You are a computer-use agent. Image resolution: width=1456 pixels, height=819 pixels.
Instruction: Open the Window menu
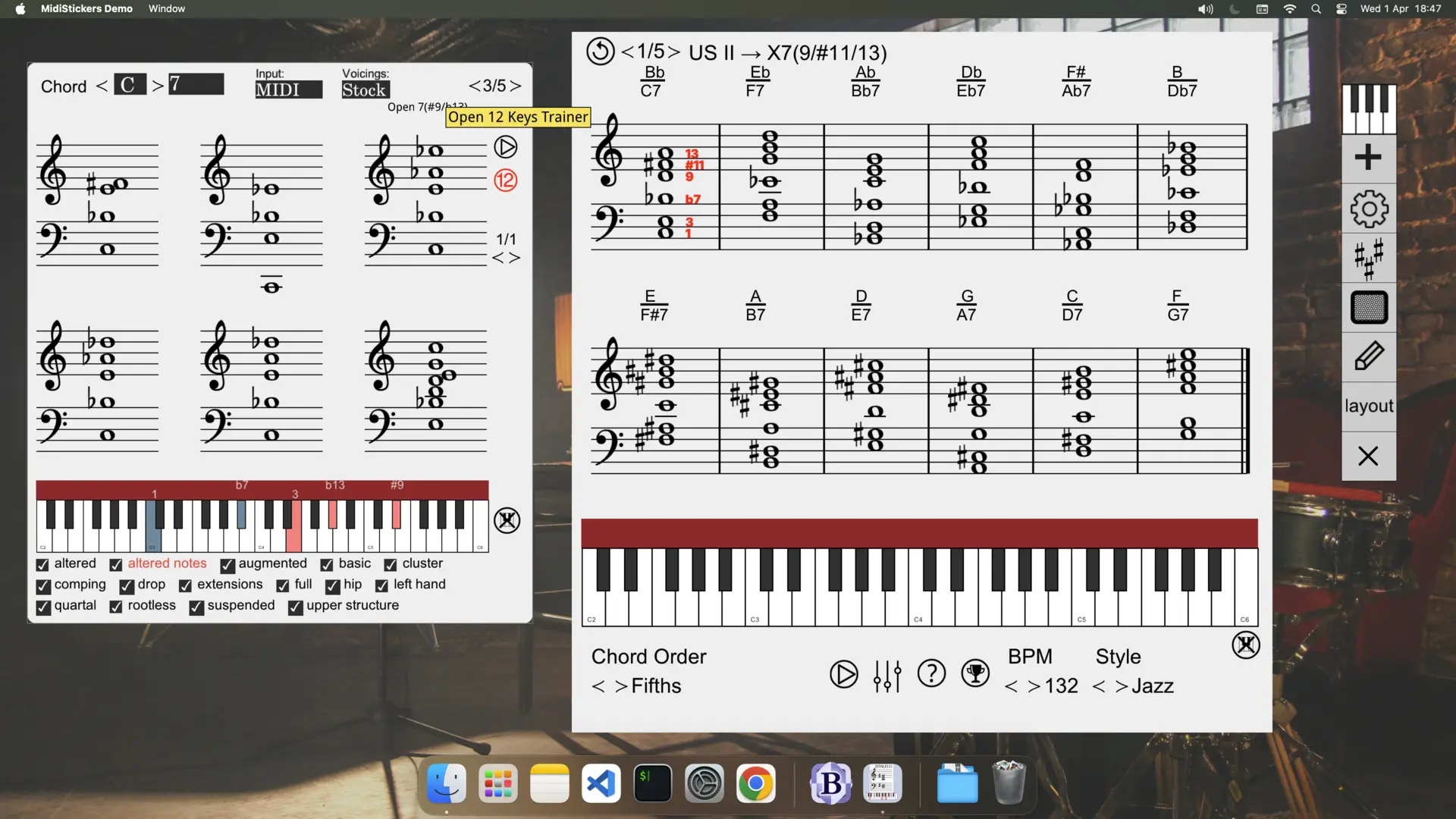(166, 8)
